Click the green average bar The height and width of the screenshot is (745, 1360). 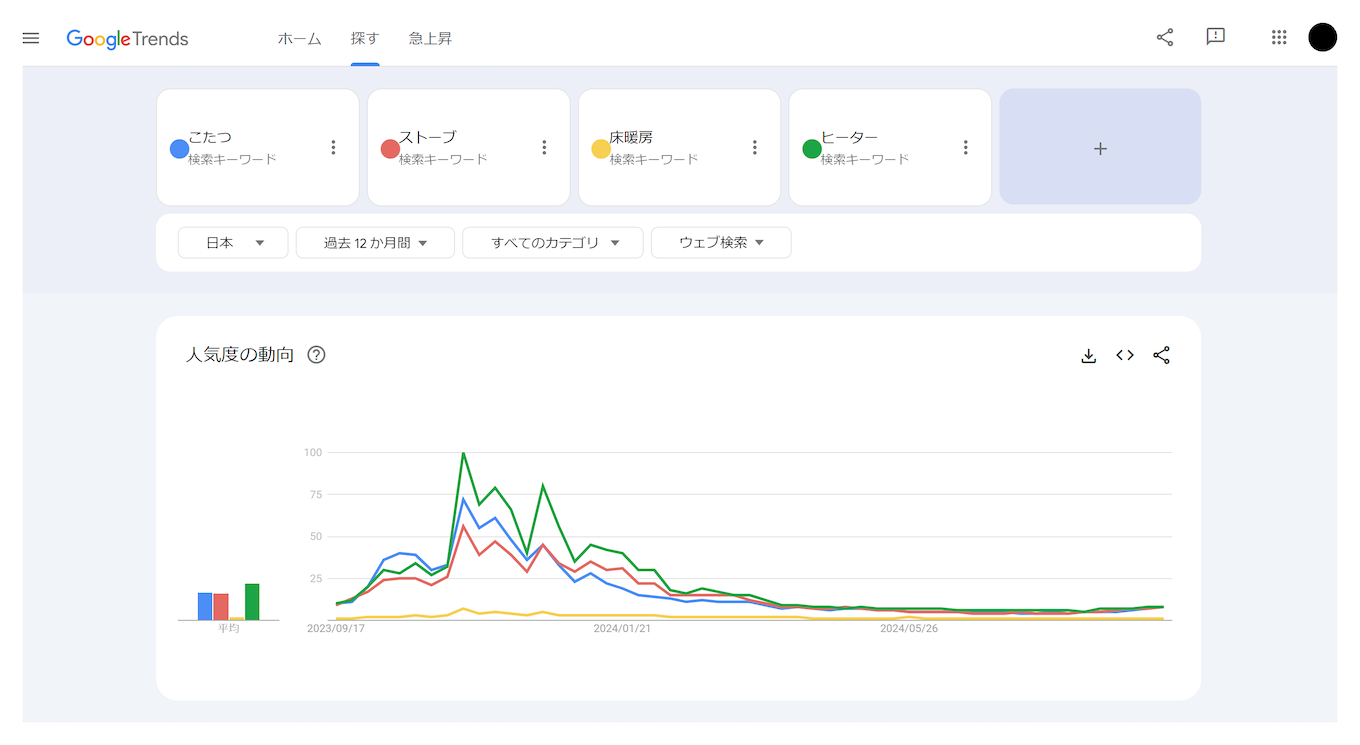[252, 602]
